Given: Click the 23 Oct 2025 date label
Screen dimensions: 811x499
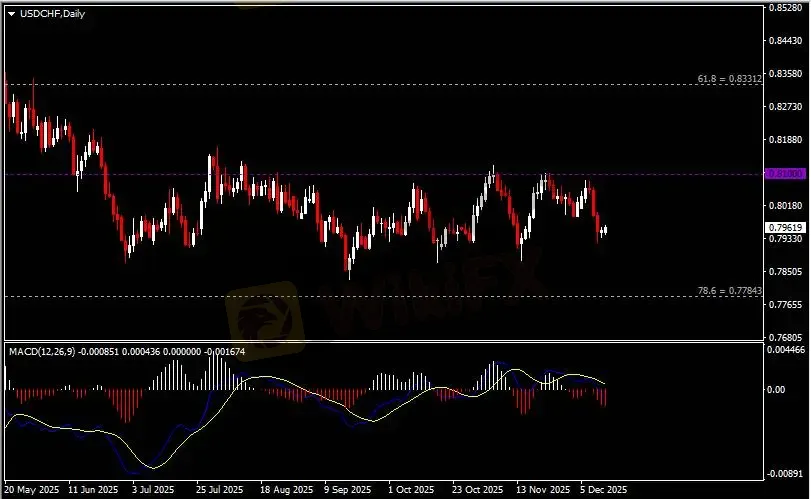Looking at the screenshot, I should point(477,490).
